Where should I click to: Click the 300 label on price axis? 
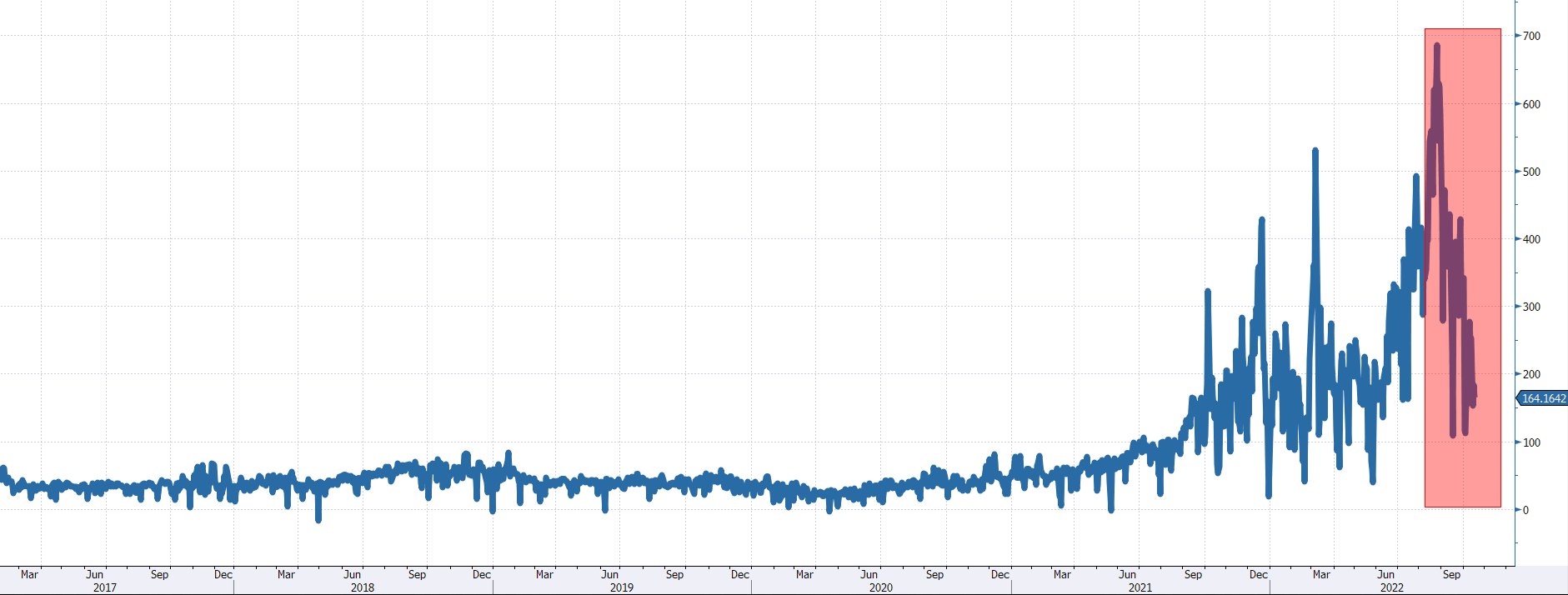coord(1531,307)
